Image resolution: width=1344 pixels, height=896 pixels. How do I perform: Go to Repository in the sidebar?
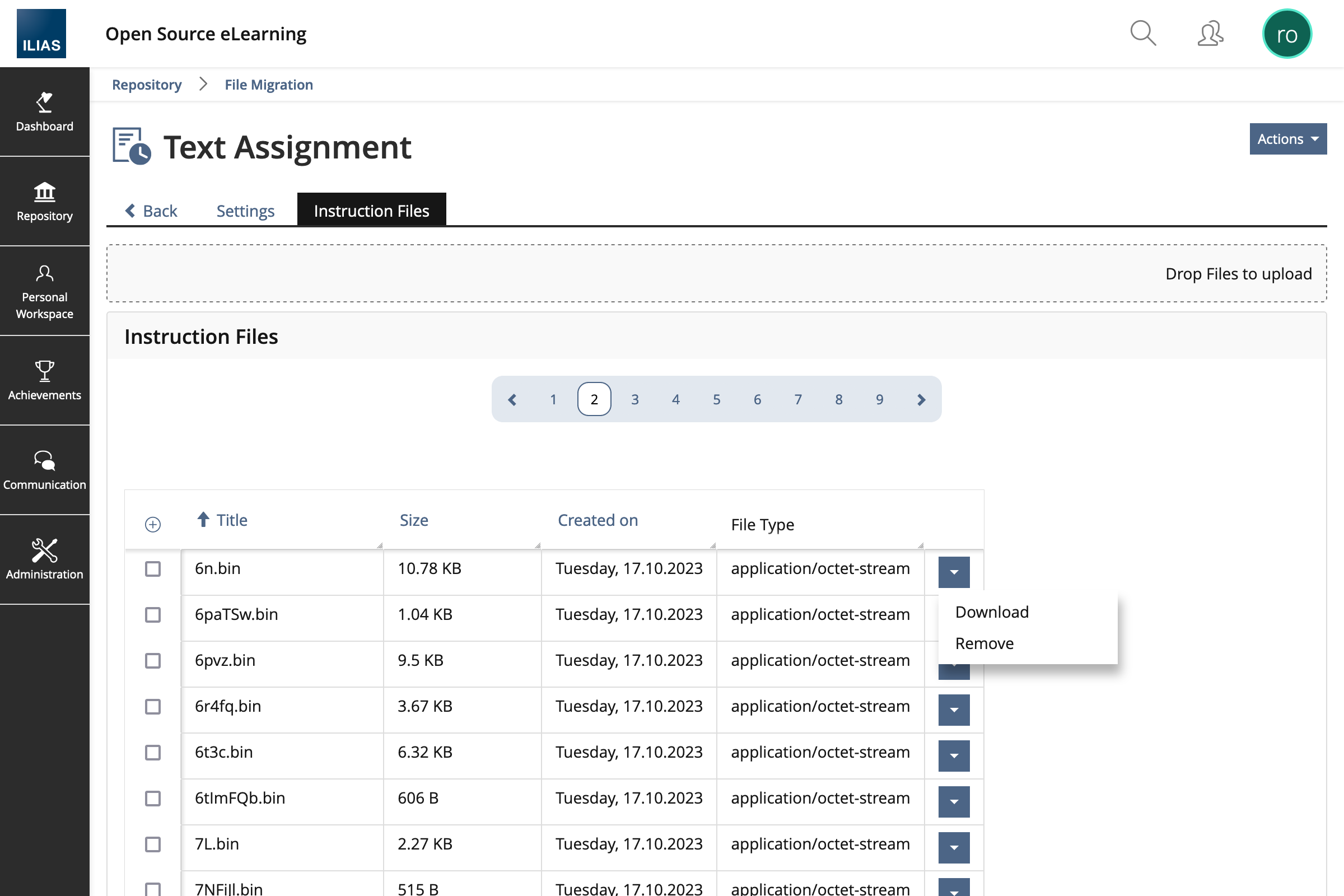[45, 201]
